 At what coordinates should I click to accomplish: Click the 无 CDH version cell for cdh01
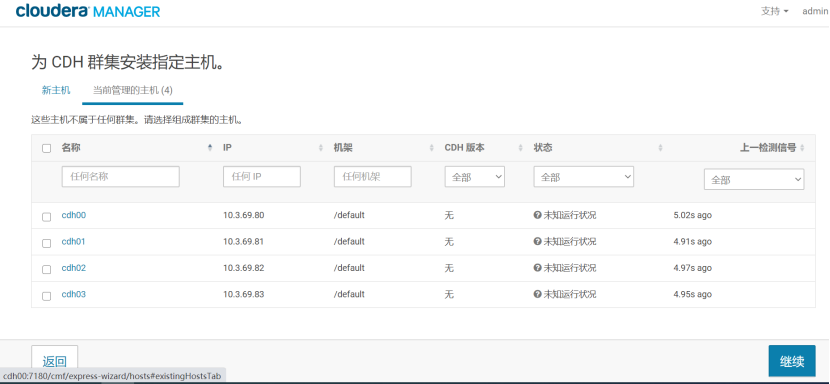click(x=449, y=242)
